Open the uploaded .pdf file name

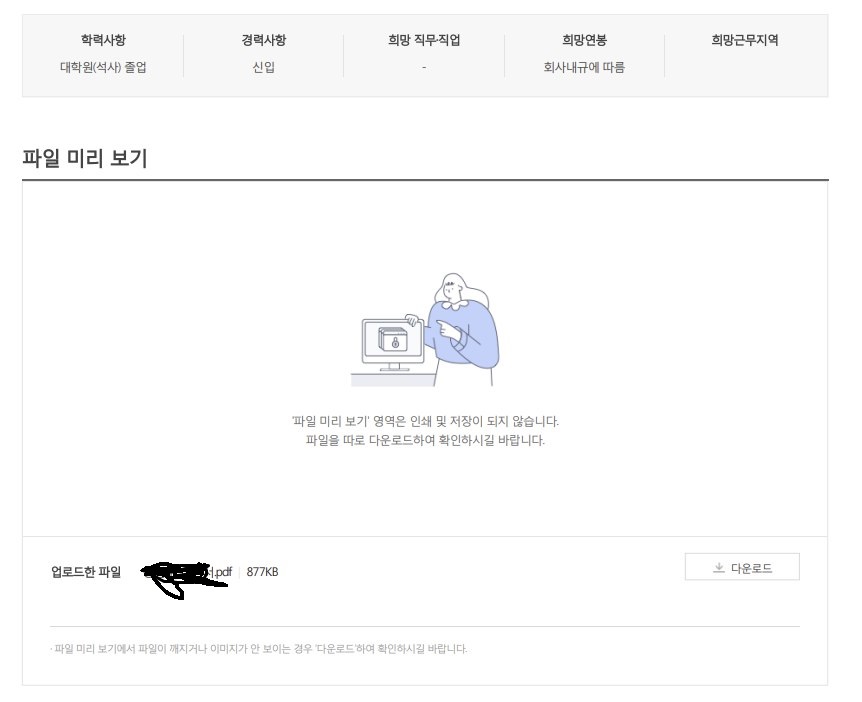click(x=187, y=572)
